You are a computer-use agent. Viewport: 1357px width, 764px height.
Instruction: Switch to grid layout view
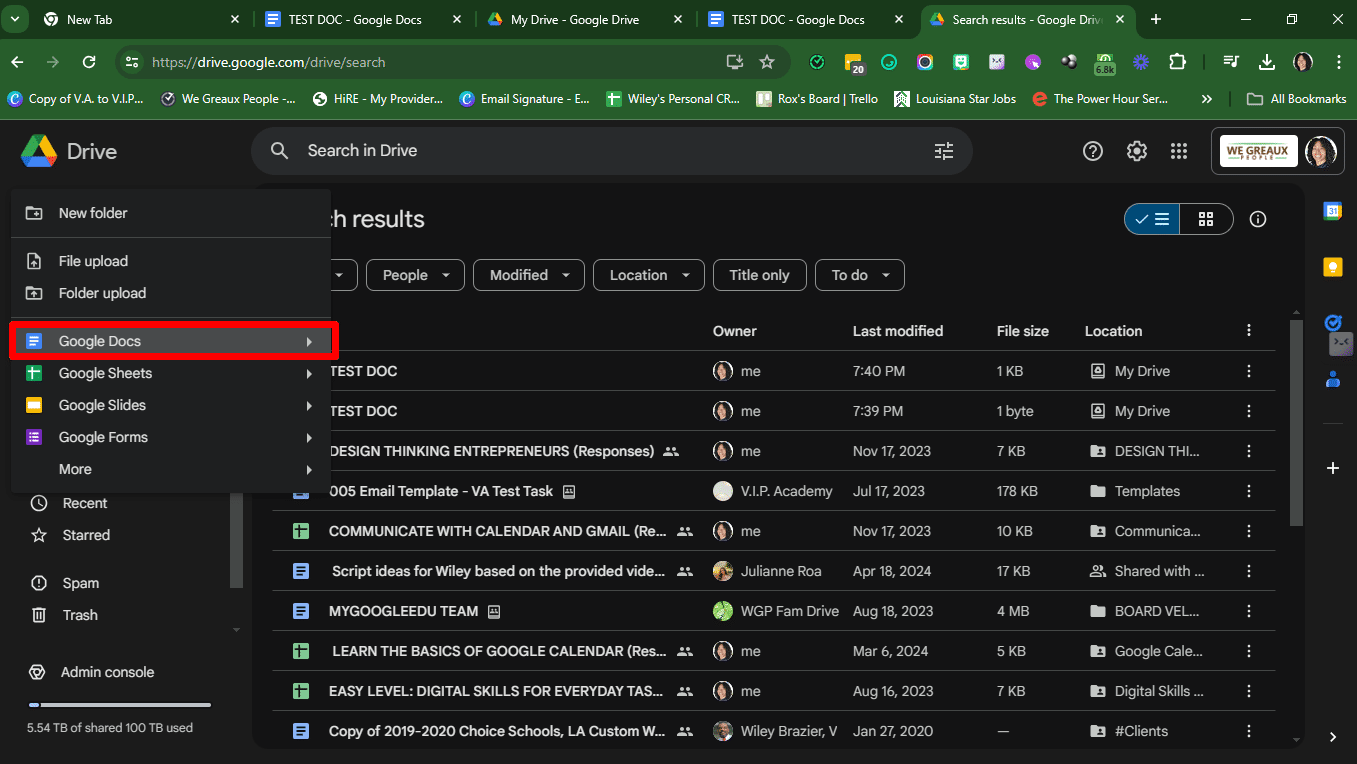[x=1206, y=219]
